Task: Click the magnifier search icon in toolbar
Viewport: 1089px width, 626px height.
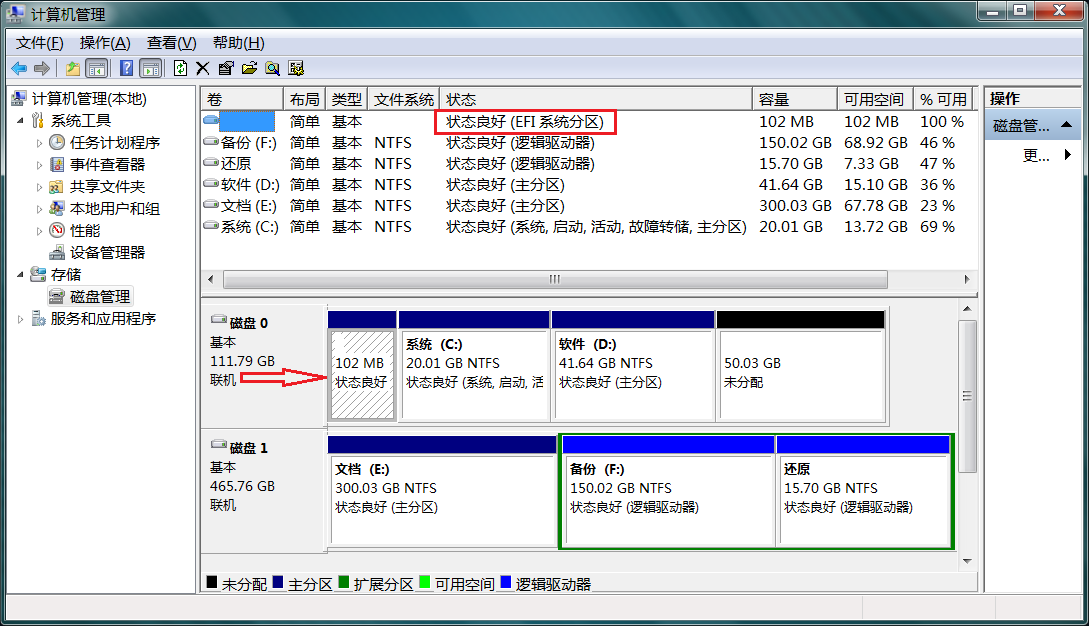Action: tap(272, 68)
